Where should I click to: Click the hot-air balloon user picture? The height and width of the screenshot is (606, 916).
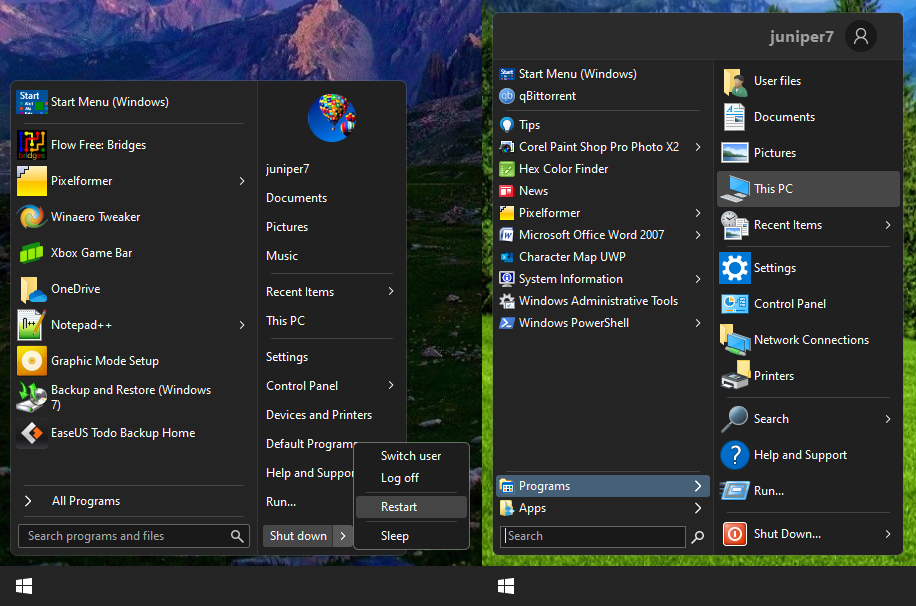[x=332, y=117]
